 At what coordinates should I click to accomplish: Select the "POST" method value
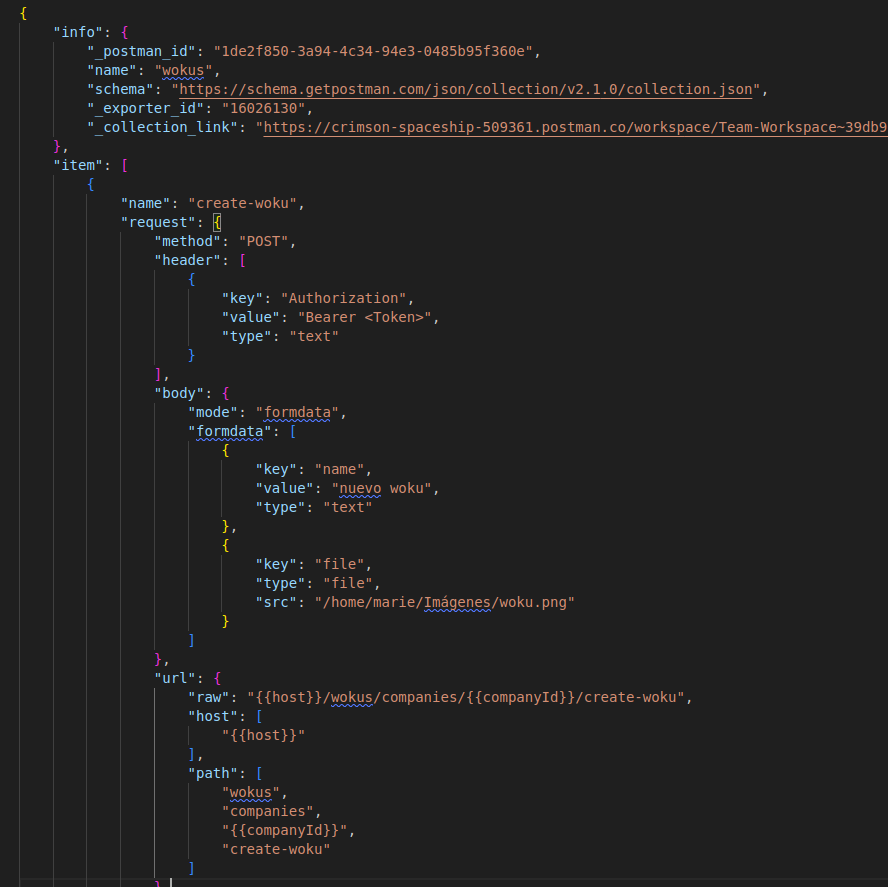(263, 241)
